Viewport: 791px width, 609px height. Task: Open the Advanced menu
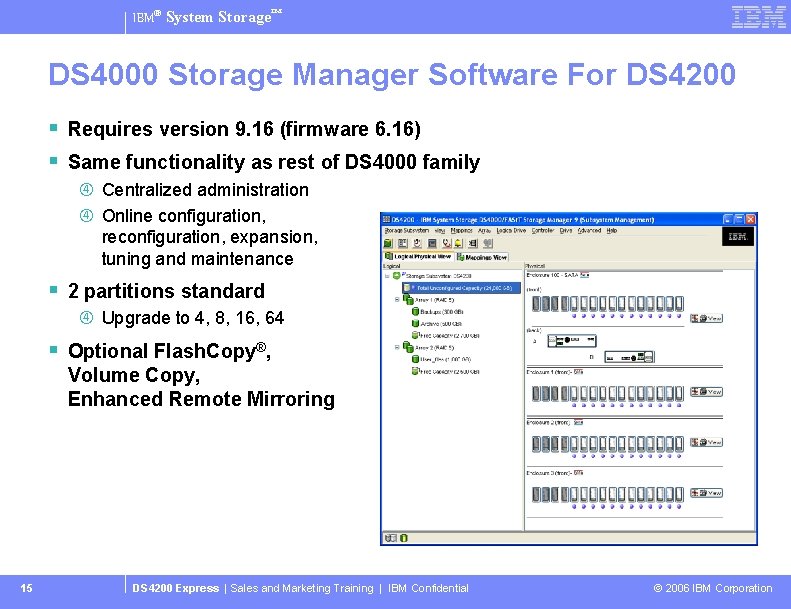589,231
